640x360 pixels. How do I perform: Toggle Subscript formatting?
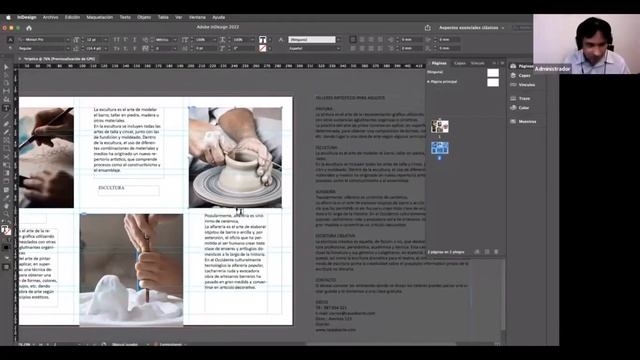(x=125, y=48)
